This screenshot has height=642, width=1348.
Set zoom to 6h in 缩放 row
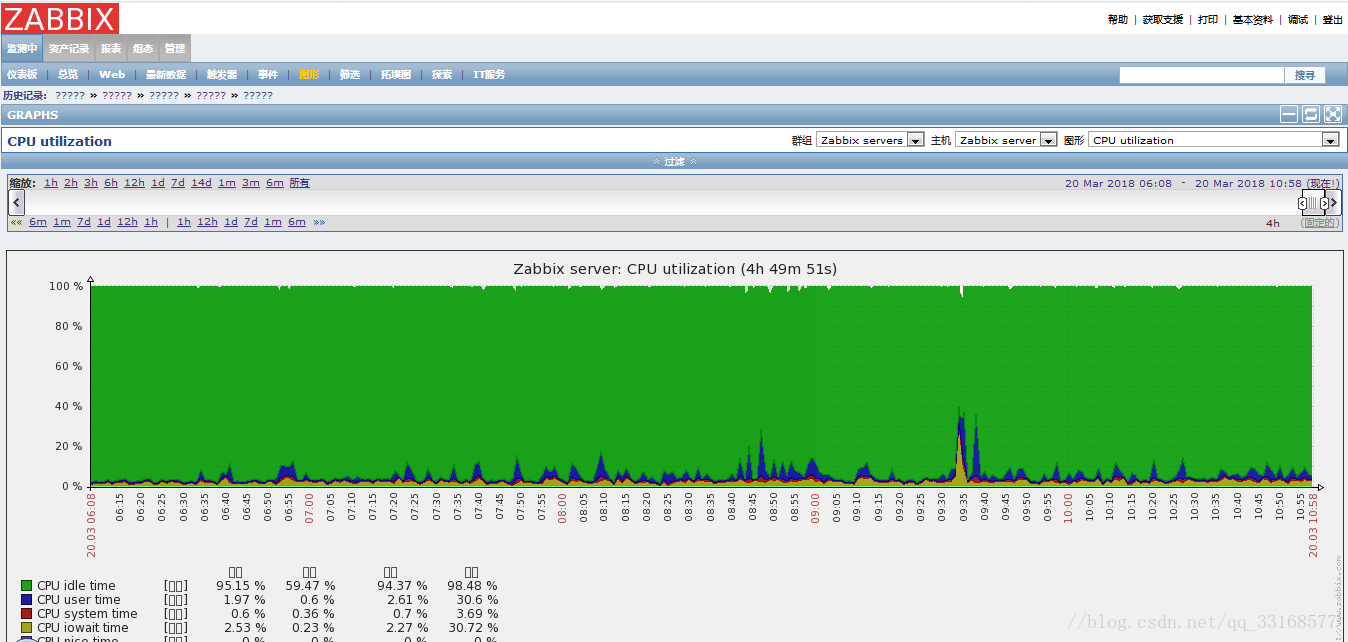click(111, 183)
